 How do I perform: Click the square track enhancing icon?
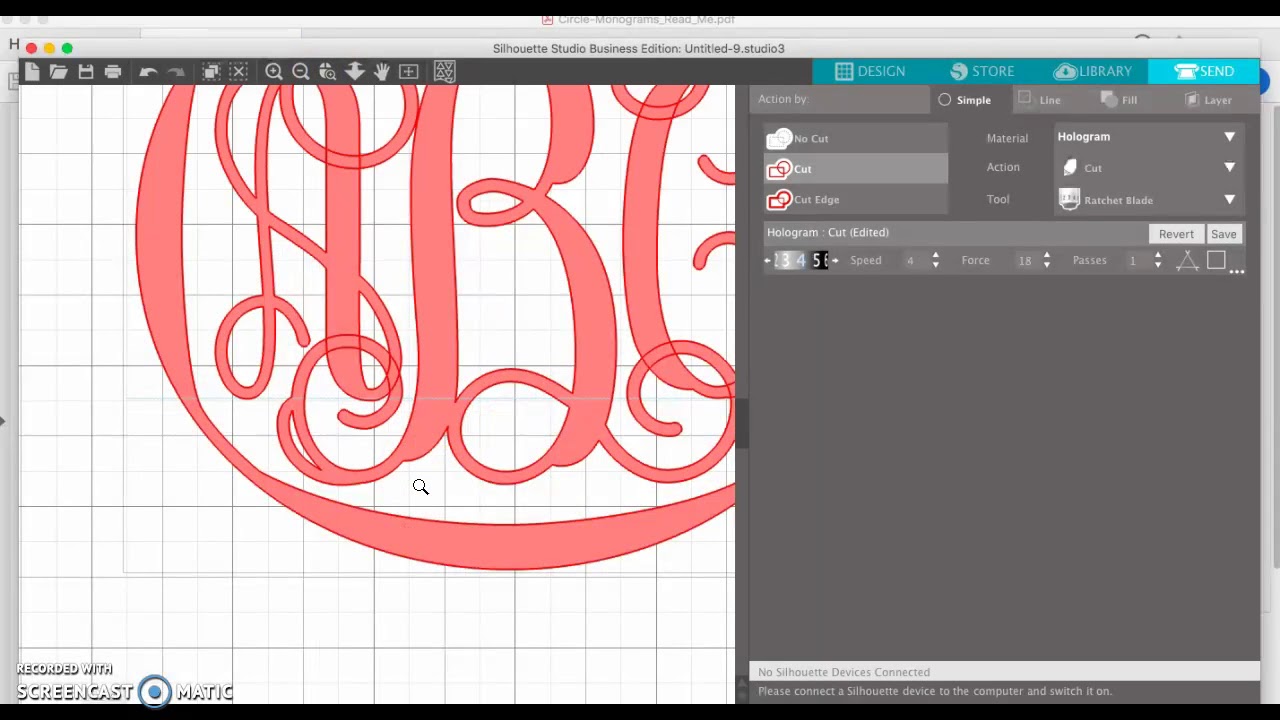pyautogui.click(x=1216, y=260)
